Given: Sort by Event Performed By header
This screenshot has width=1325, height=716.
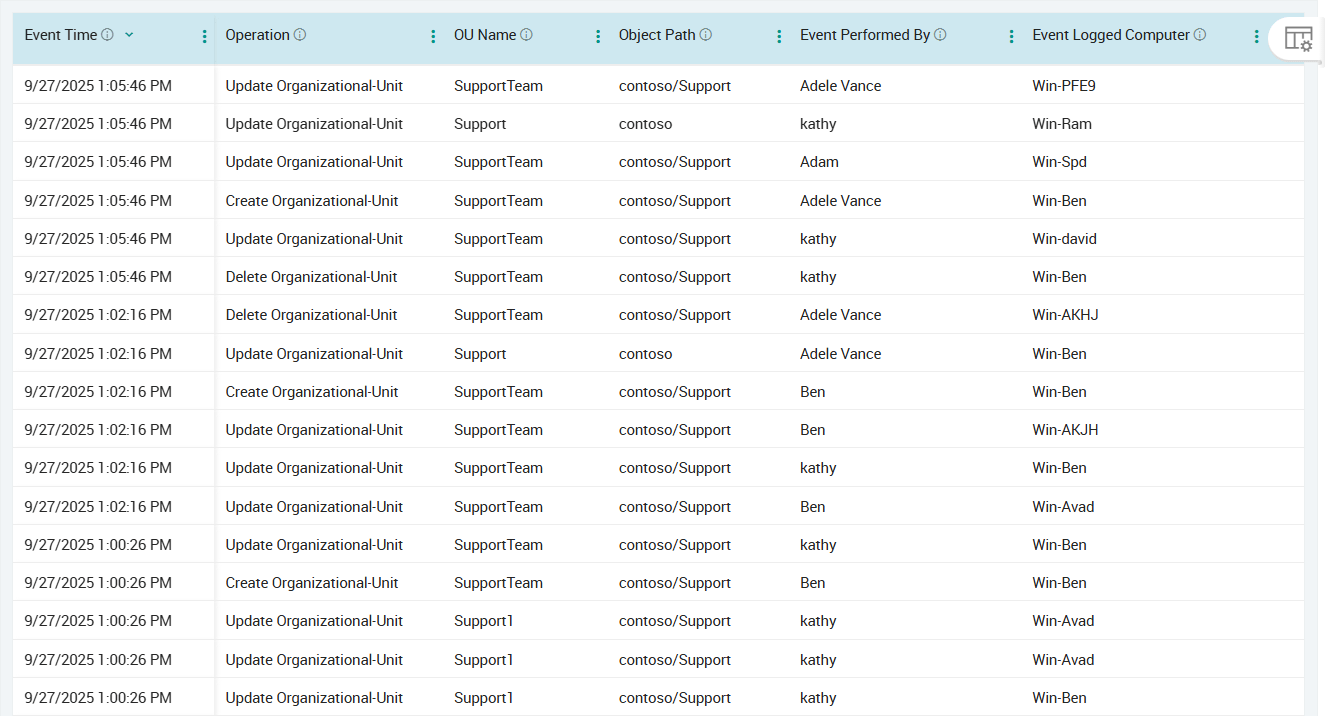Looking at the screenshot, I should pos(865,35).
